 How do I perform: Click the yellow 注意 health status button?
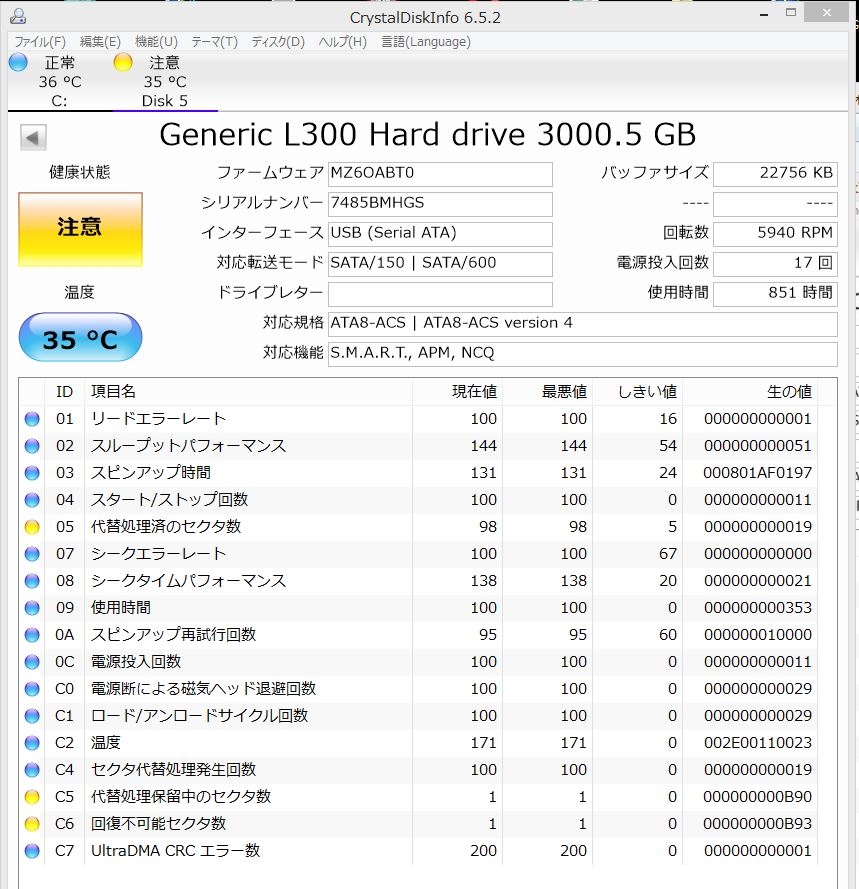click(81, 230)
